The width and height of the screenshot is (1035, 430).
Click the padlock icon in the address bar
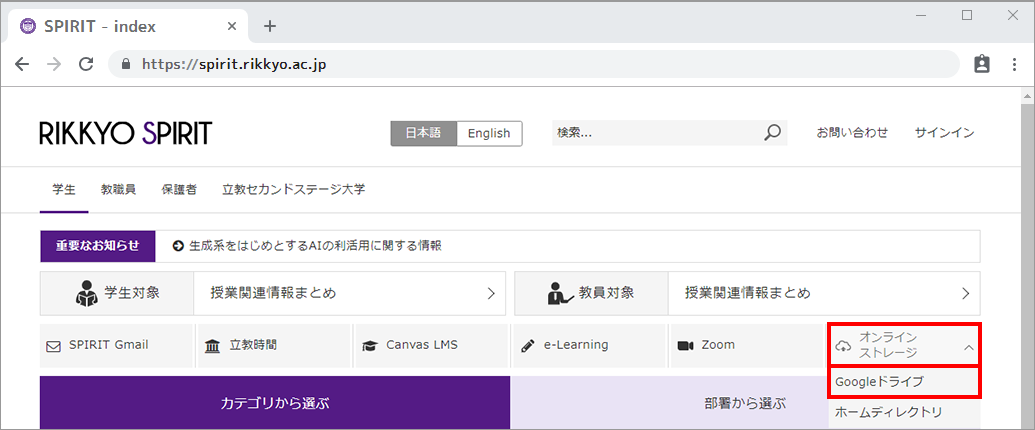127,65
